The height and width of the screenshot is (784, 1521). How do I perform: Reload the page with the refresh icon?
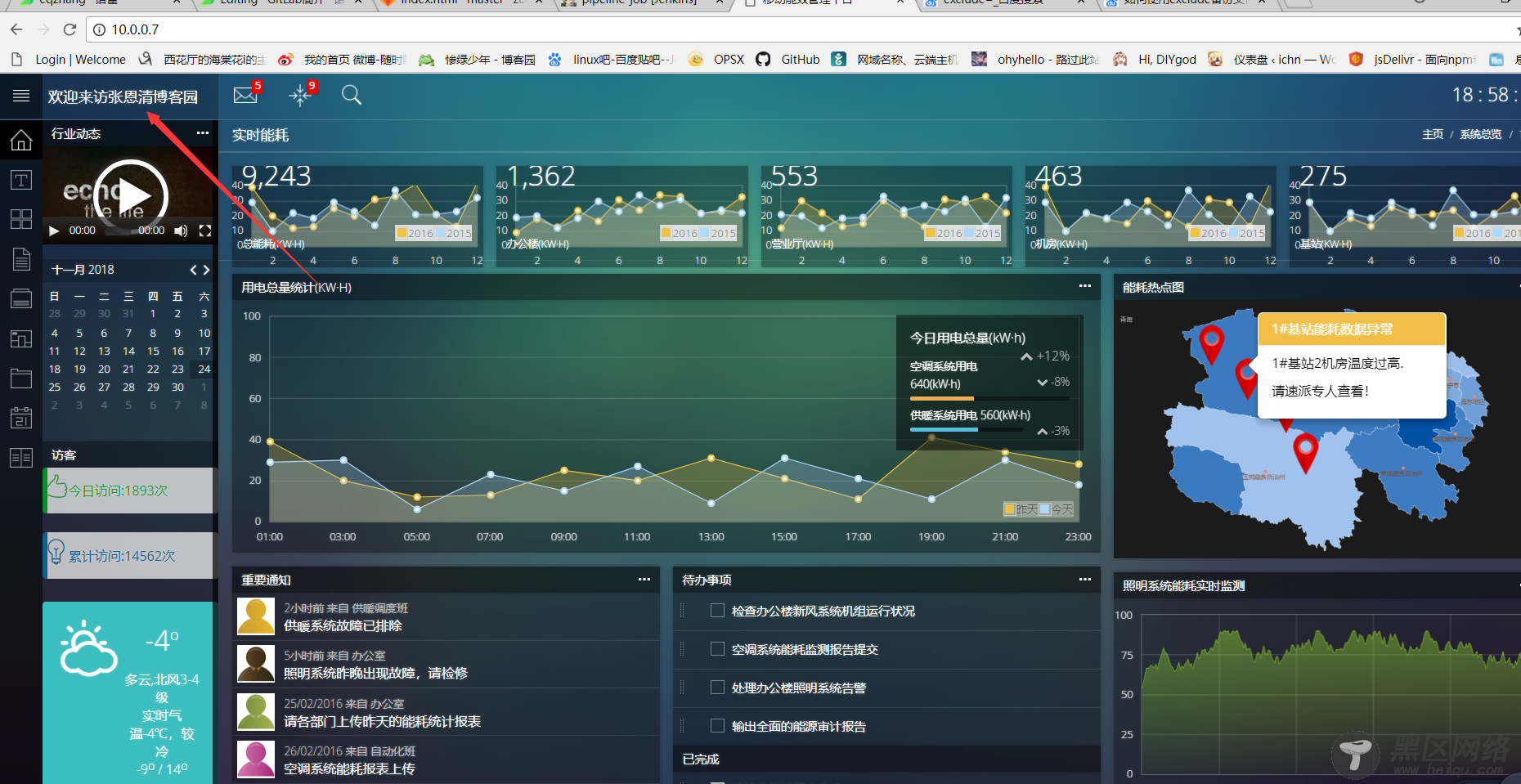click(70, 29)
